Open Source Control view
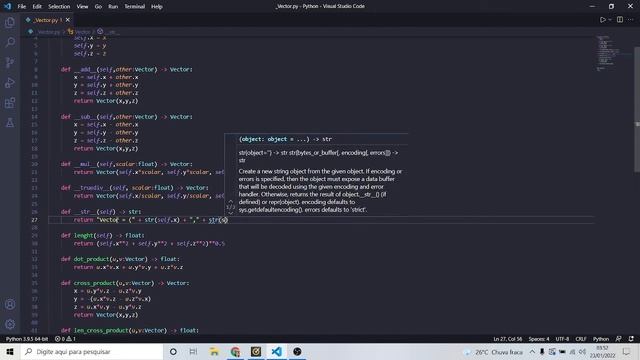Image resolution: width=640 pixels, height=360 pixels. pyautogui.click(x=10, y=62)
